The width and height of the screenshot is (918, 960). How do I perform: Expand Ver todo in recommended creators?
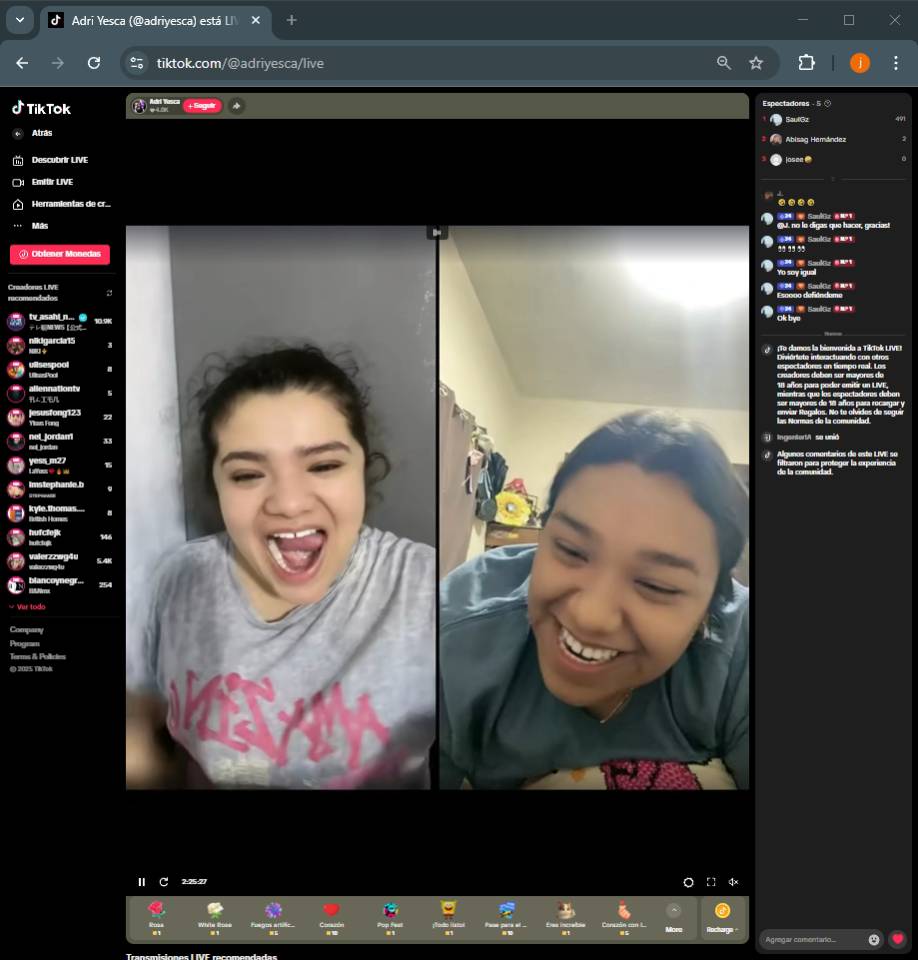pyautogui.click(x=28, y=607)
